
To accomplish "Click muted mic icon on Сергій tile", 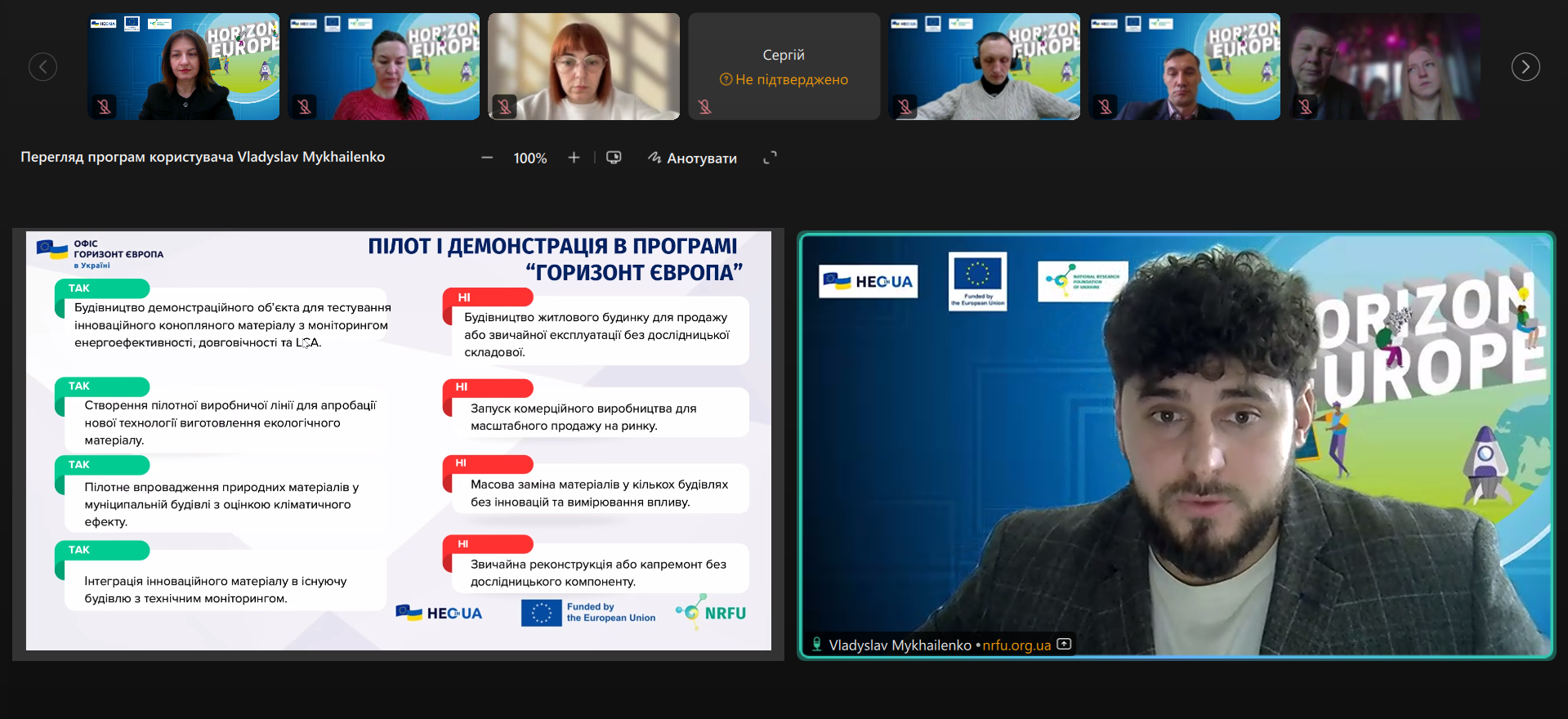I will tap(704, 106).
